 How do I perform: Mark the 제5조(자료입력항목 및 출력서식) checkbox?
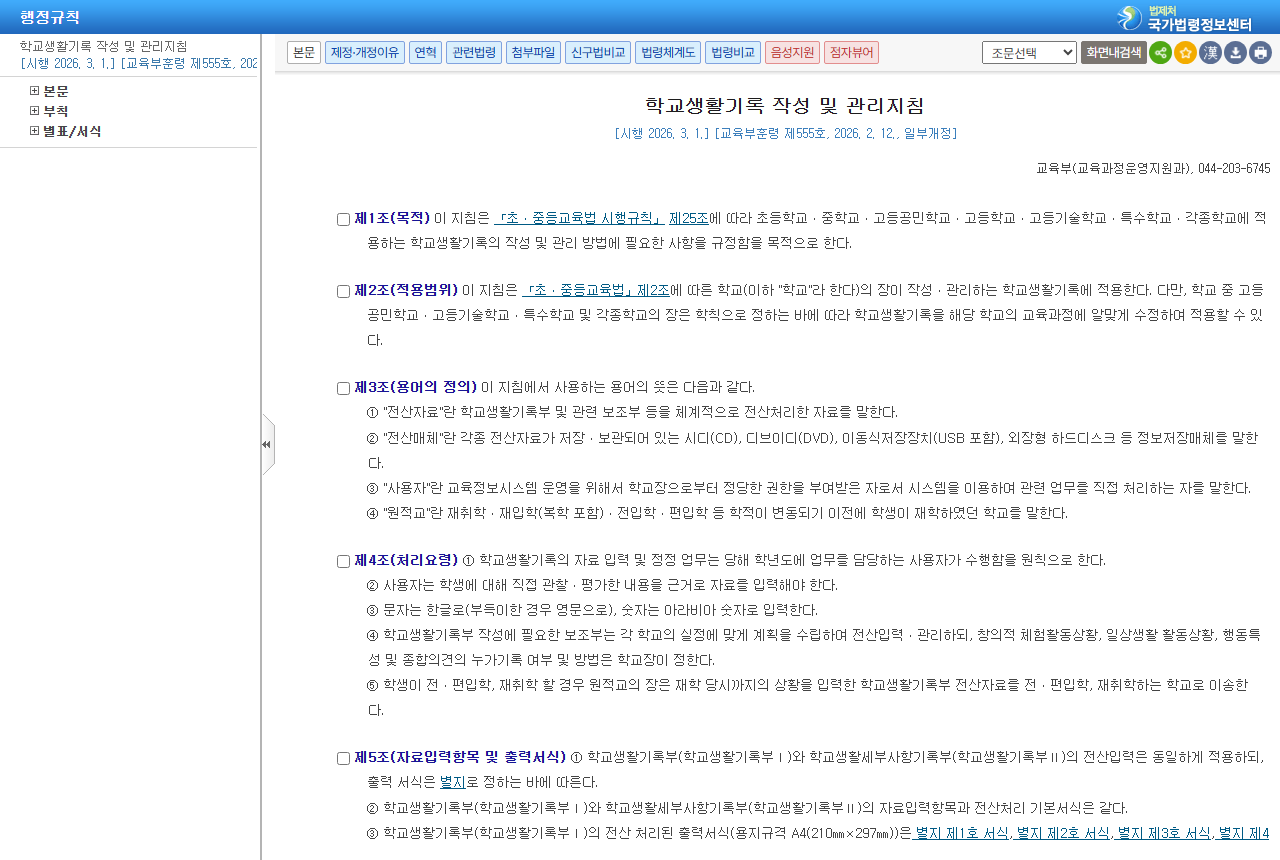[343, 759]
